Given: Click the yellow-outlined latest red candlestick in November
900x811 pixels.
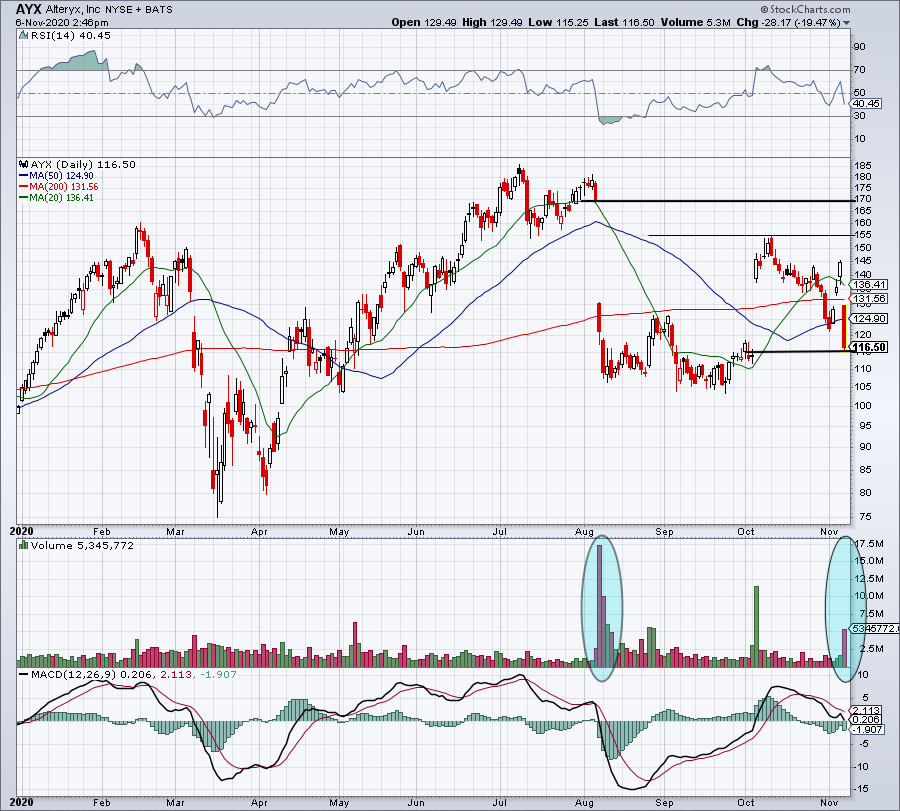Looking at the screenshot, I should point(843,328).
